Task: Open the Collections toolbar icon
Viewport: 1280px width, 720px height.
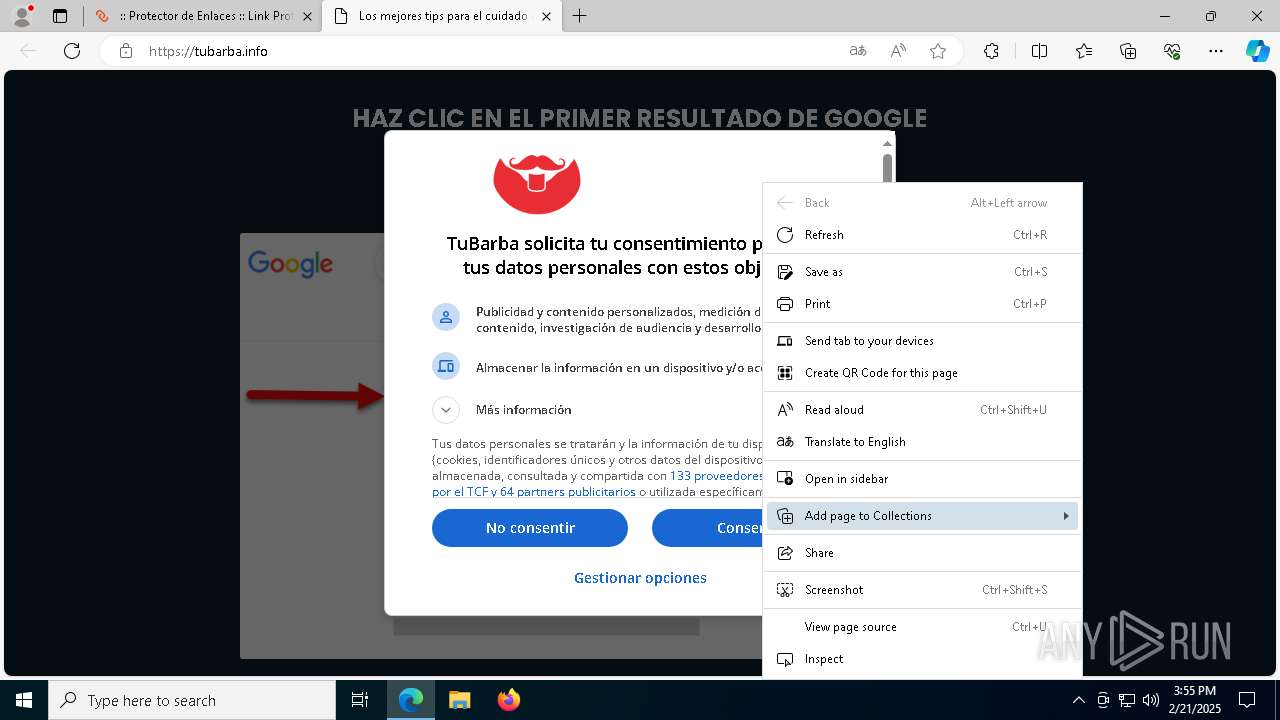Action: [1128, 51]
